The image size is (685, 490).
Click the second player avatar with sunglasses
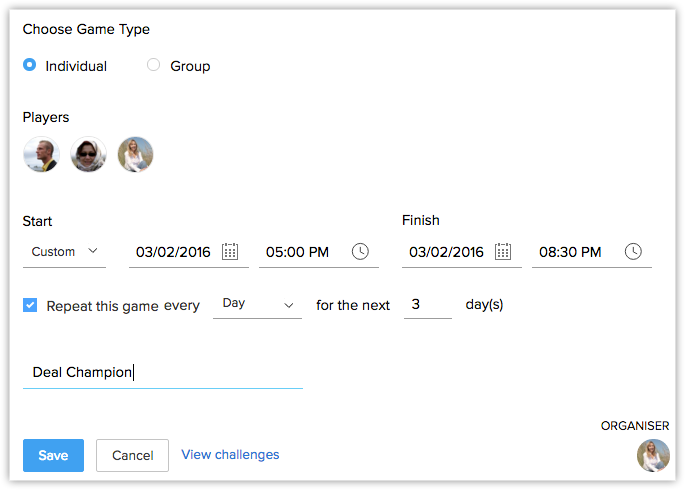click(89, 155)
